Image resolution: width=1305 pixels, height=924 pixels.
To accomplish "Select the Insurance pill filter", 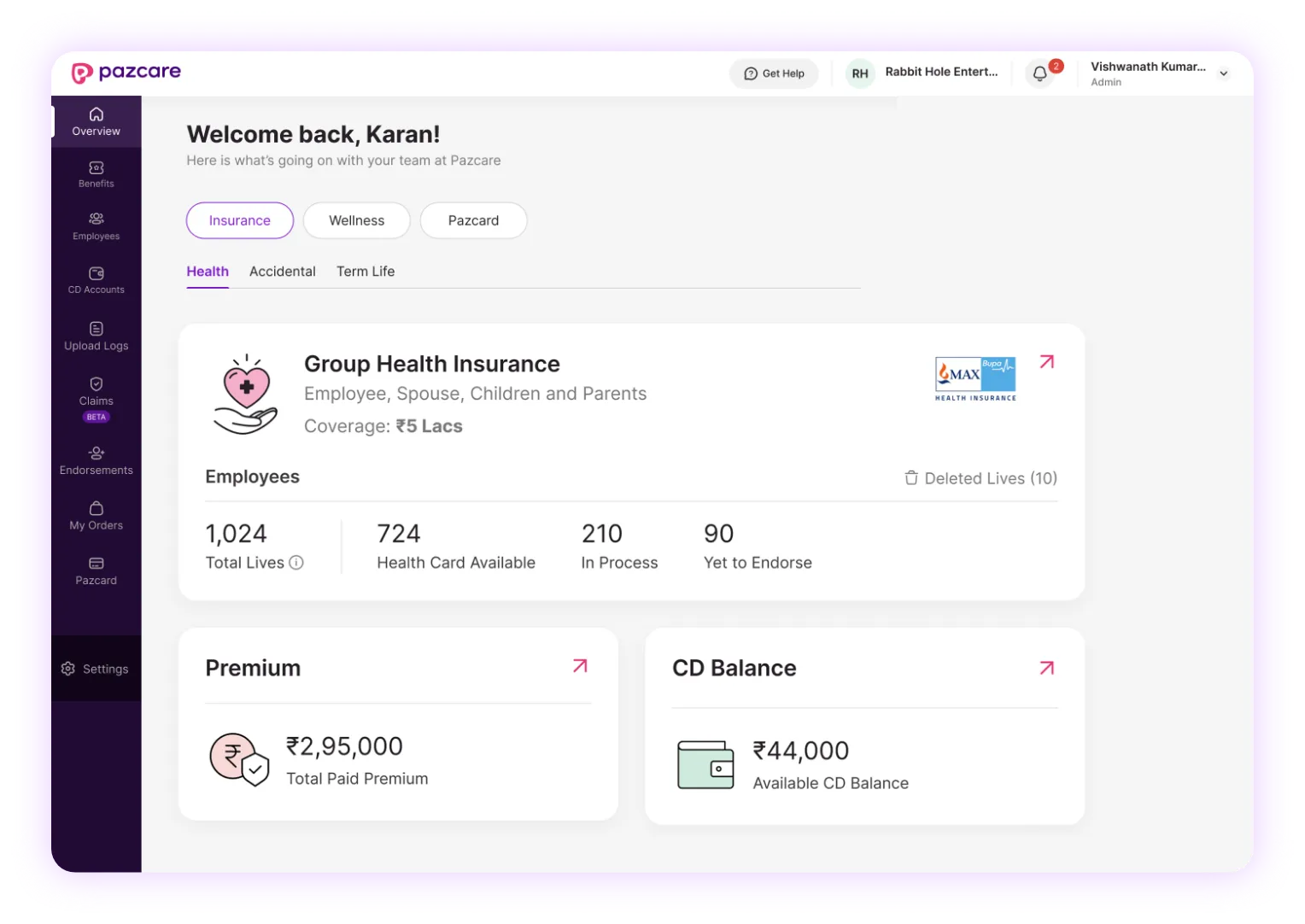I will 239,220.
